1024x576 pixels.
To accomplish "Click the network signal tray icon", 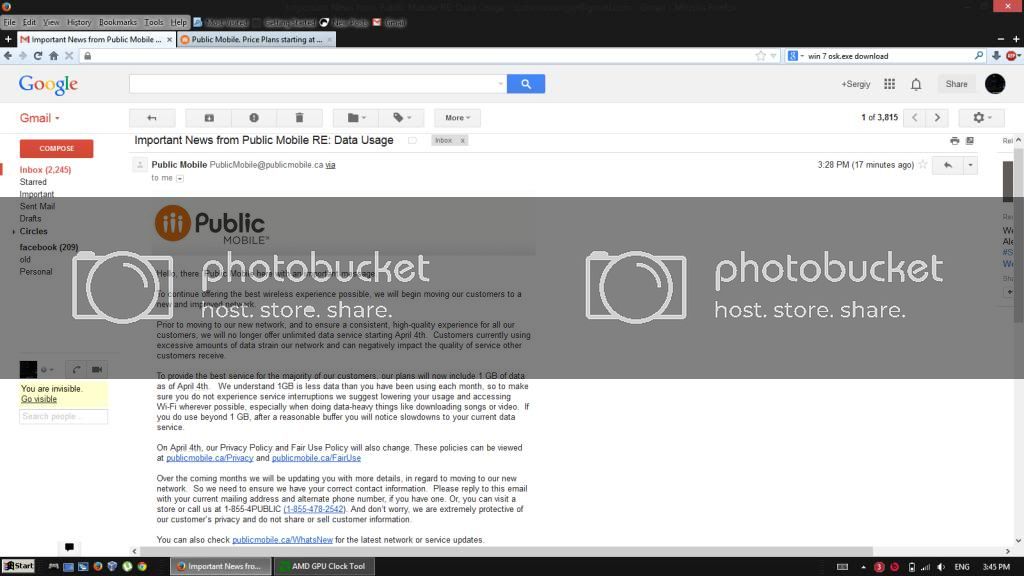I will [x=925, y=567].
